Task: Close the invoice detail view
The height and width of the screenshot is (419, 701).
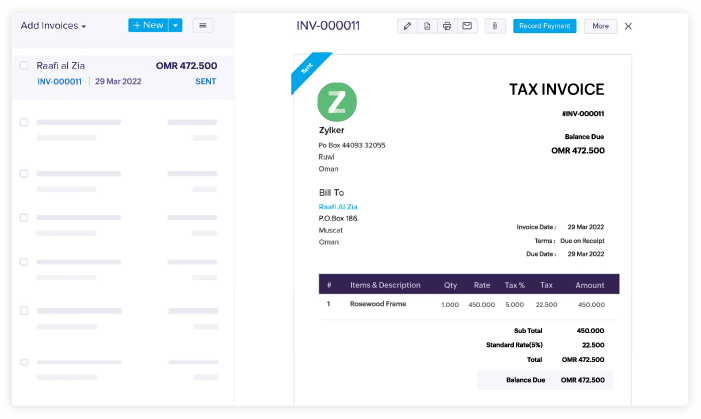Action: click(x=628, y=26)
